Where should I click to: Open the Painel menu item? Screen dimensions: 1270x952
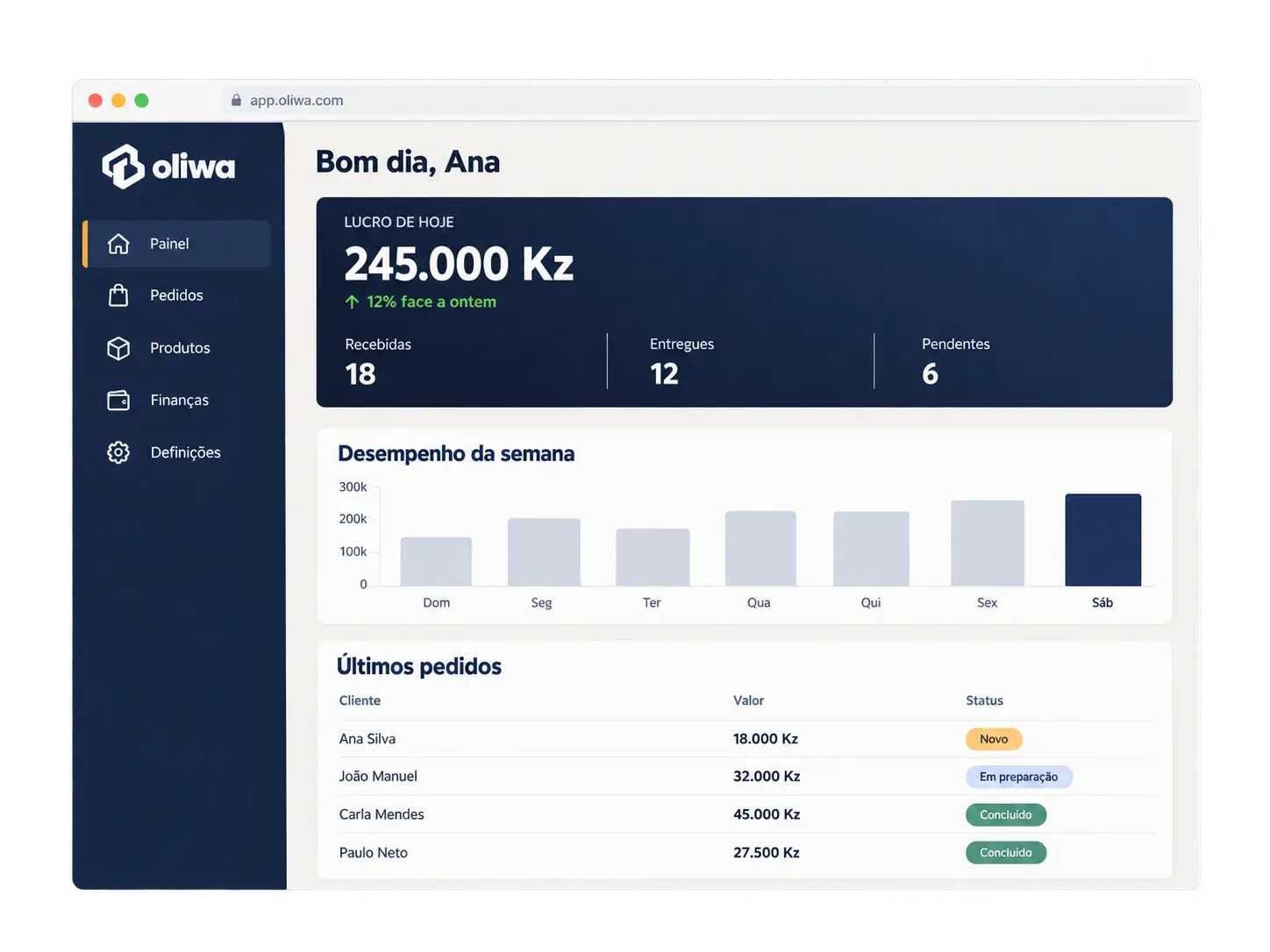[177, 244]
